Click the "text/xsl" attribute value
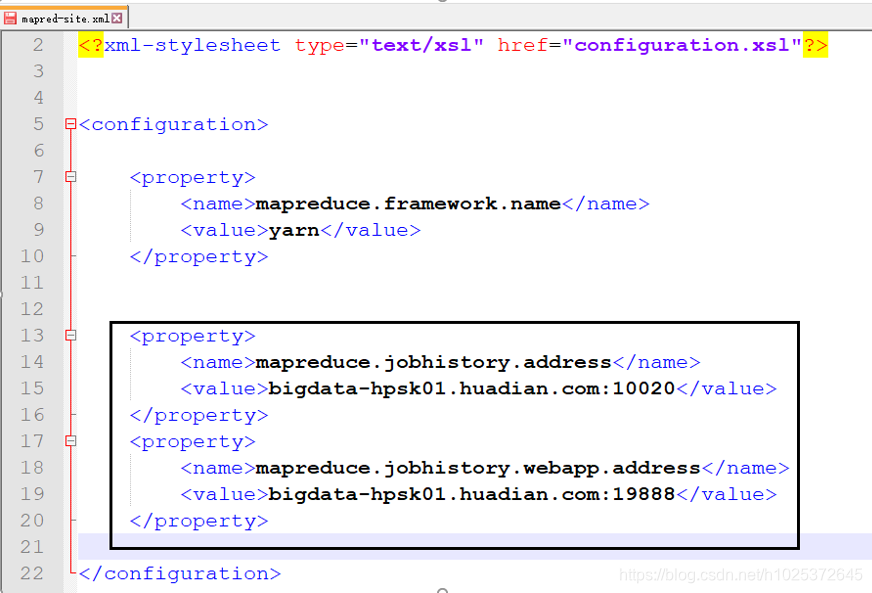 point(421,45)
